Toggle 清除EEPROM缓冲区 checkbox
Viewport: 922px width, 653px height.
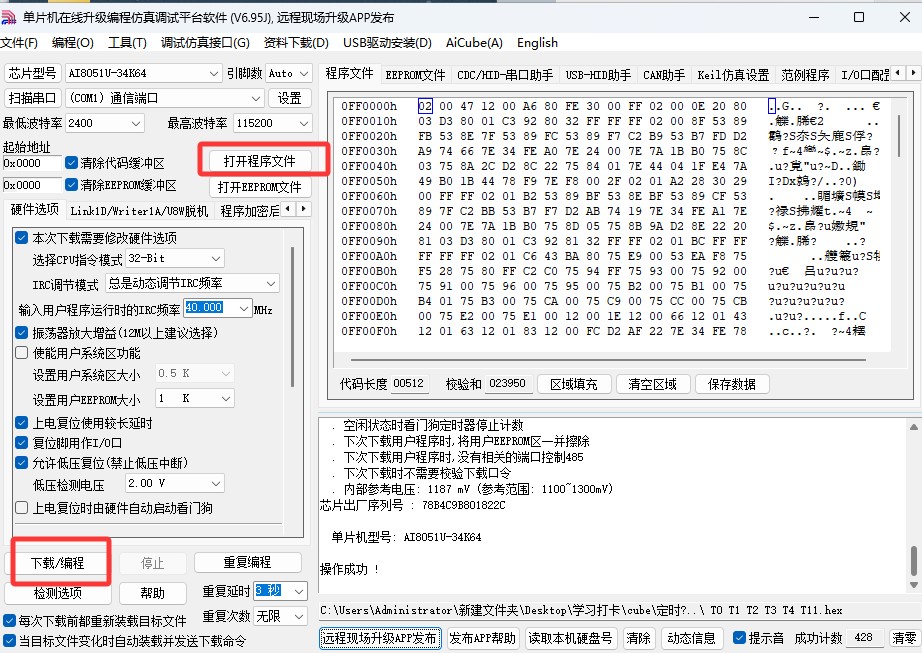pos(72,185)
